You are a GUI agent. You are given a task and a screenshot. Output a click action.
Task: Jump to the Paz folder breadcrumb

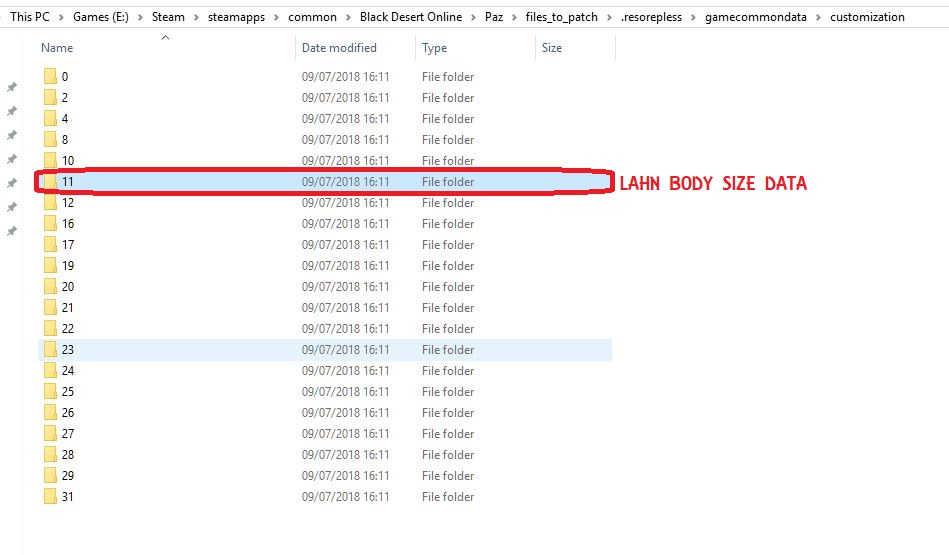(496, 17)
